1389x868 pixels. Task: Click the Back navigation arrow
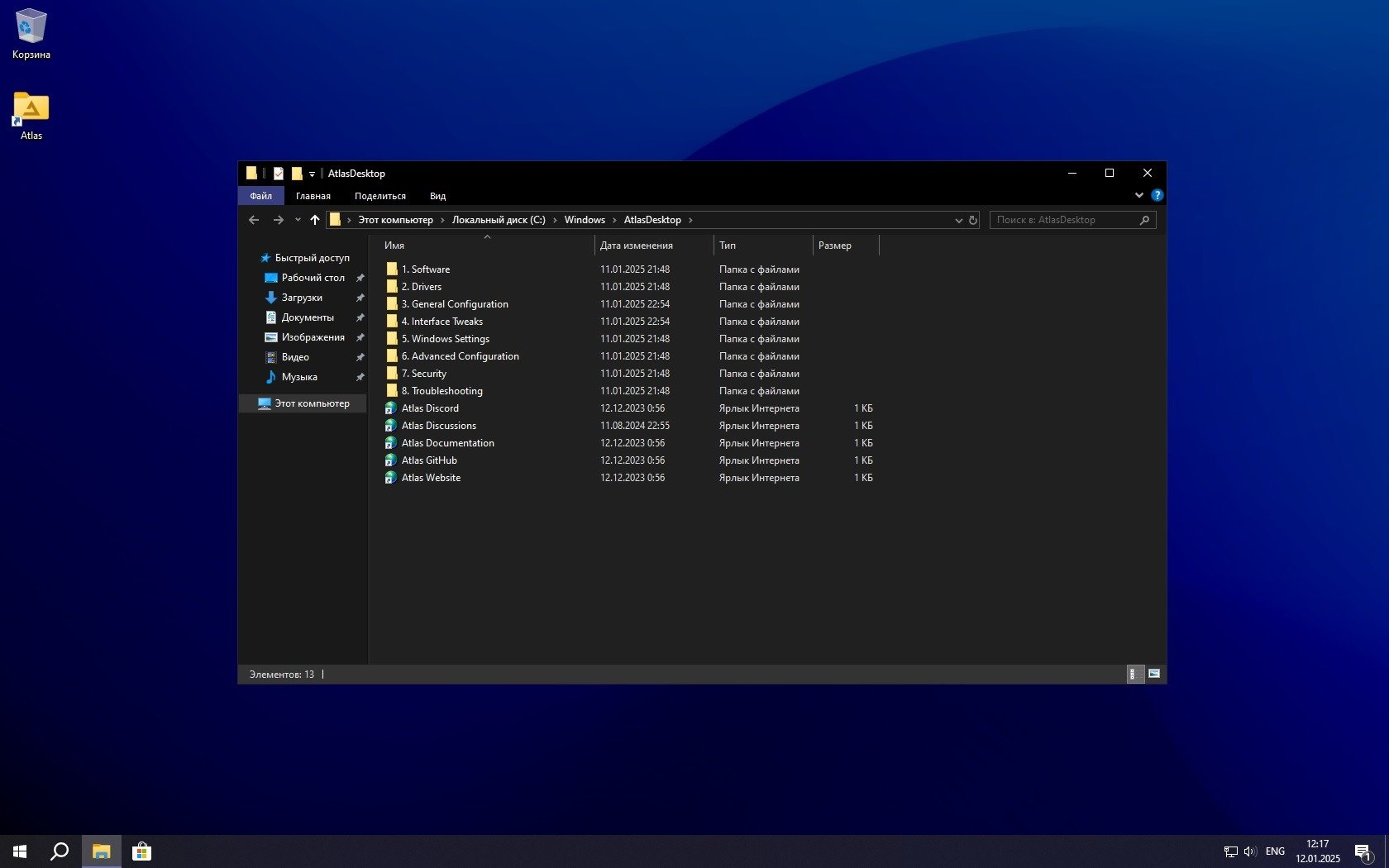[x=254, y=220]
